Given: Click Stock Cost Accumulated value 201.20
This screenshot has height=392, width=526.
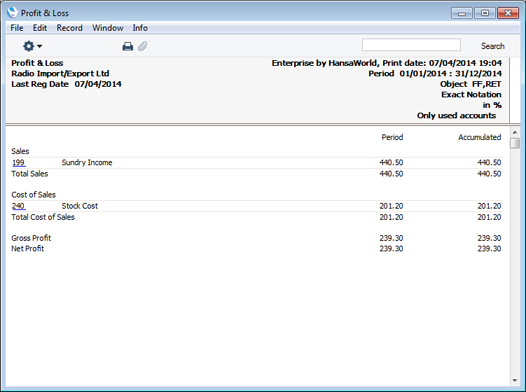Looking at the screenshot, I should [489, 206].
